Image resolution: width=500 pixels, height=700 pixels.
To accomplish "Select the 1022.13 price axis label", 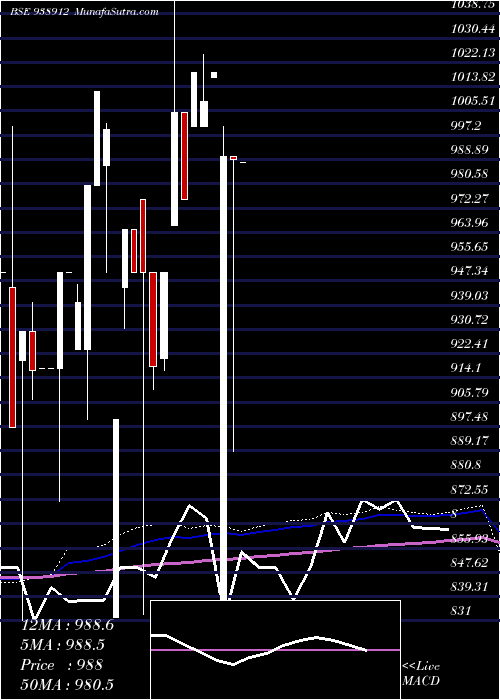I will (473, 53).
